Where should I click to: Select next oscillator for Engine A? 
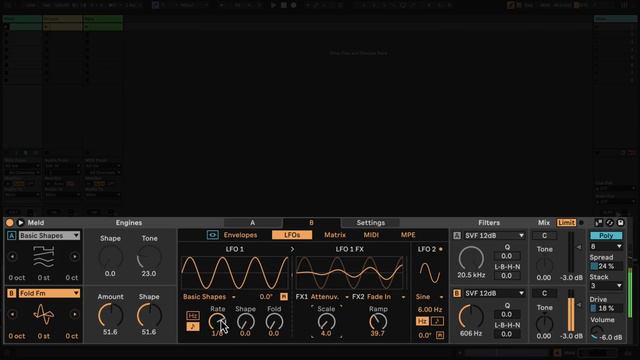coord(74,257)
